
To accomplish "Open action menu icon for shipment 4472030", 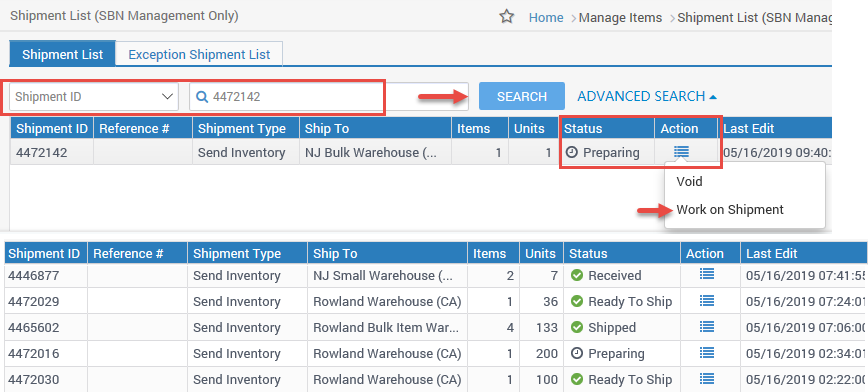I will pyautogui.click(x=707, y=378).
